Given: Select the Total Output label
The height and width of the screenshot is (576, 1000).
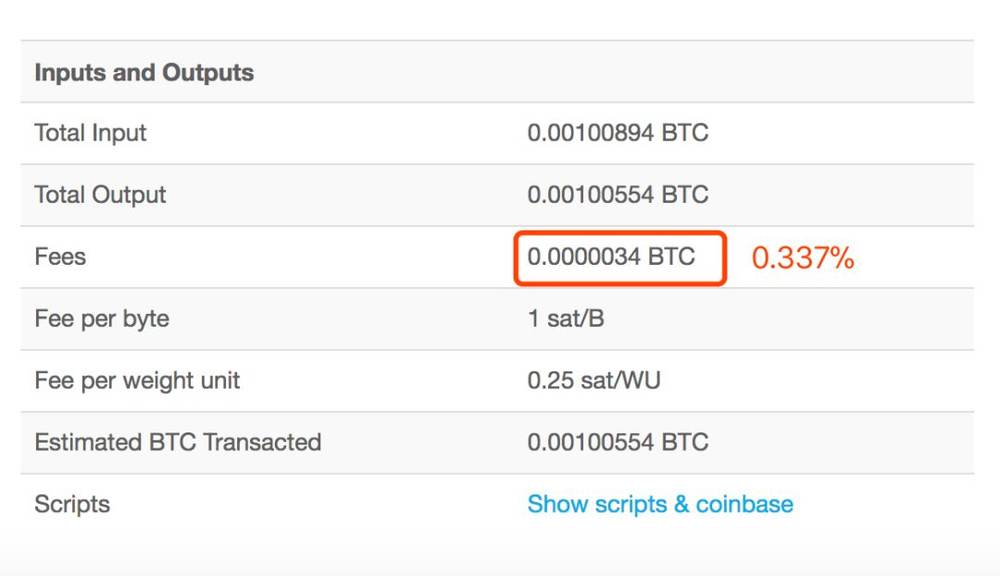Looking at the screenshot, I should click(x=100, y=195).
